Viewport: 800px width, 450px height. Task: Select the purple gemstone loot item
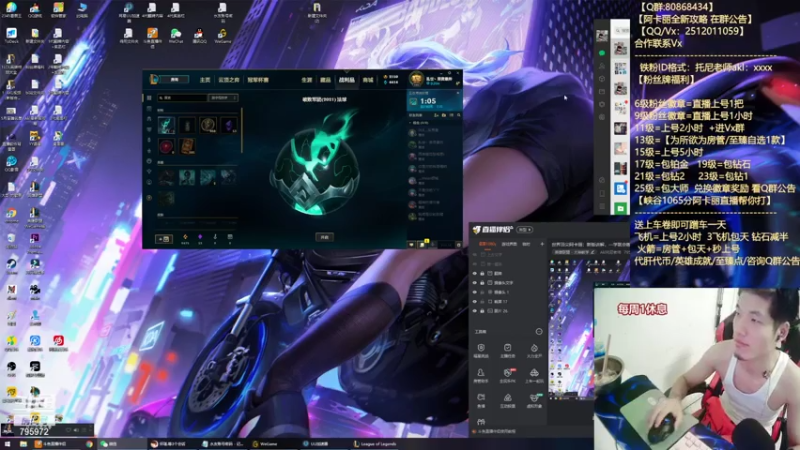tap(229, 125)
